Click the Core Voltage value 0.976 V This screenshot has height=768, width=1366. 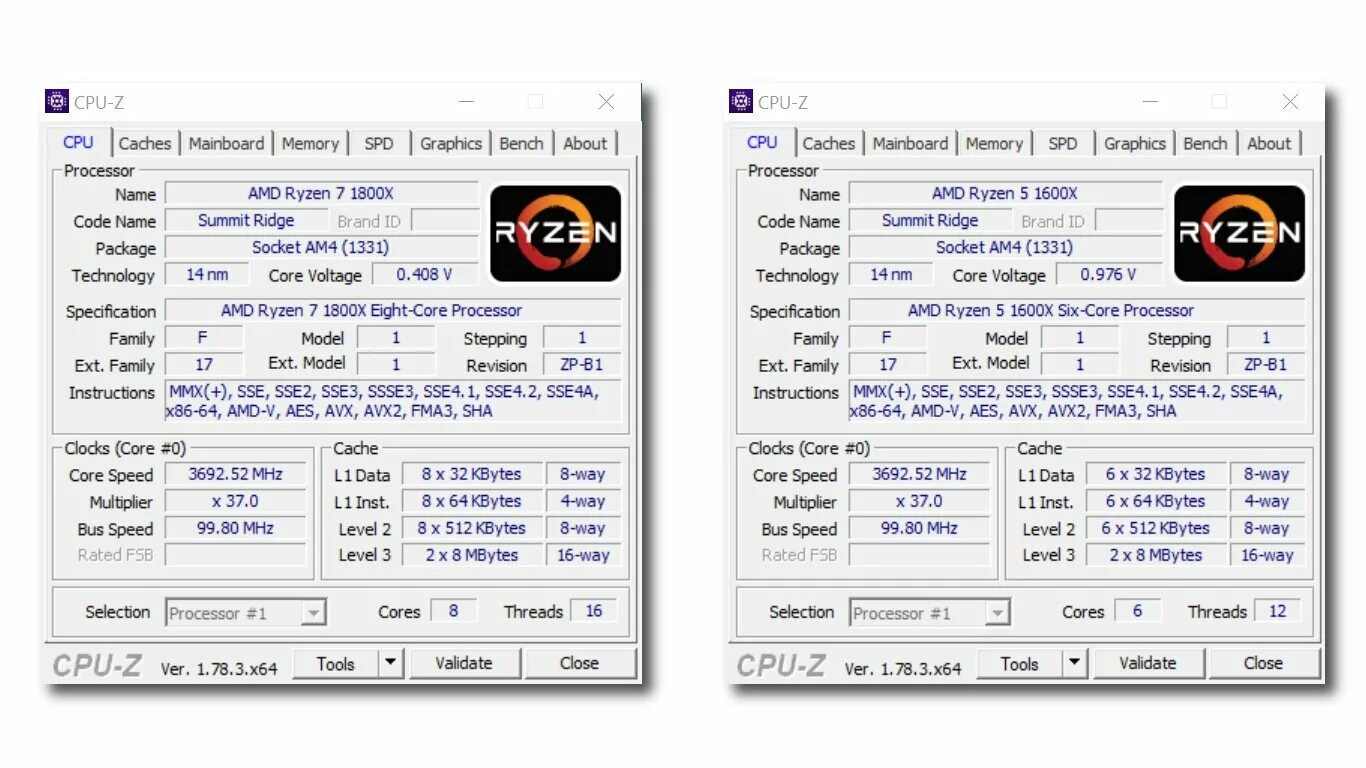pyautogui.click(x=1109, y=274)
